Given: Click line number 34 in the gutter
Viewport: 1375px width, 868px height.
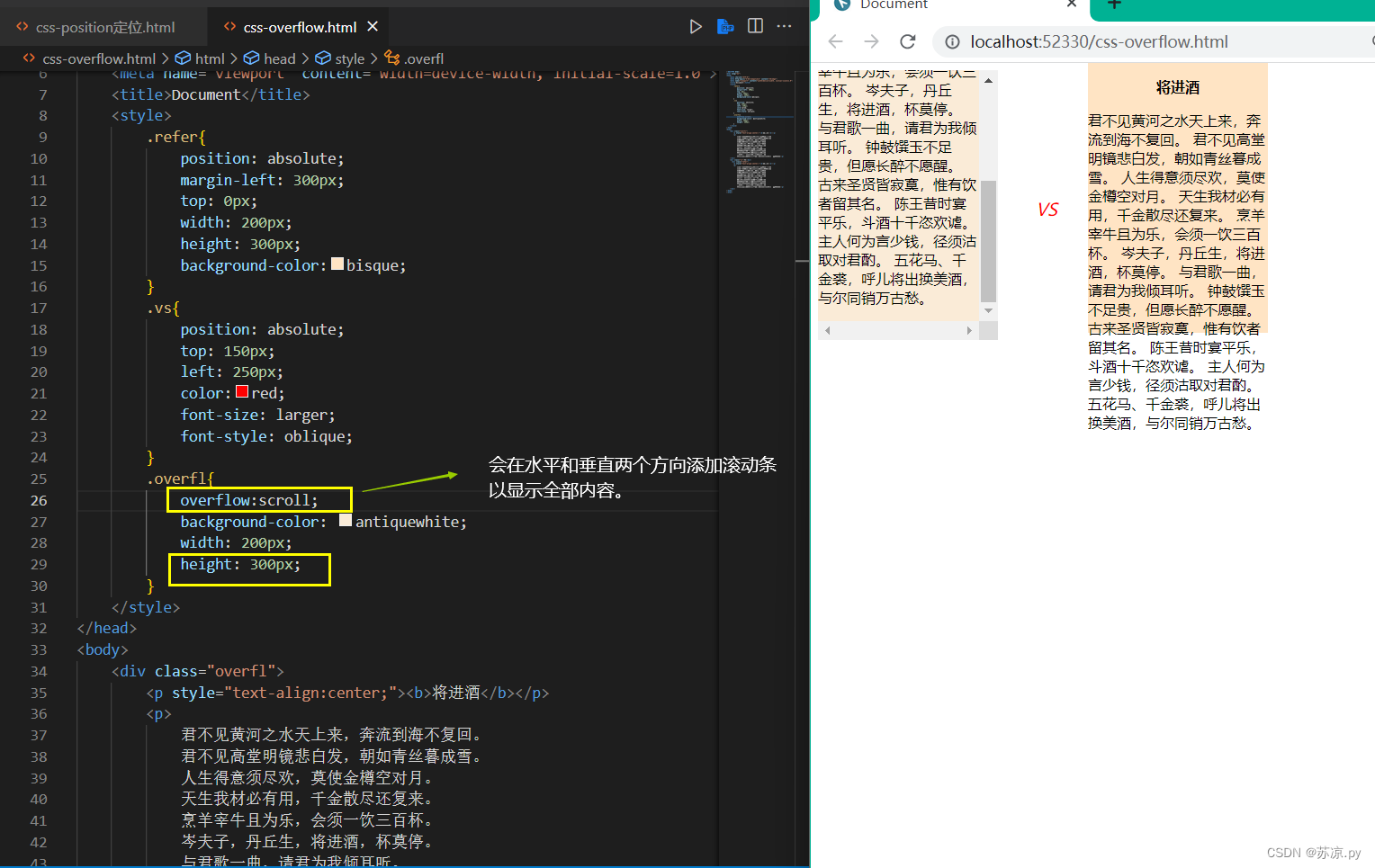Looking at the screenshot, I should pos(39,671).
